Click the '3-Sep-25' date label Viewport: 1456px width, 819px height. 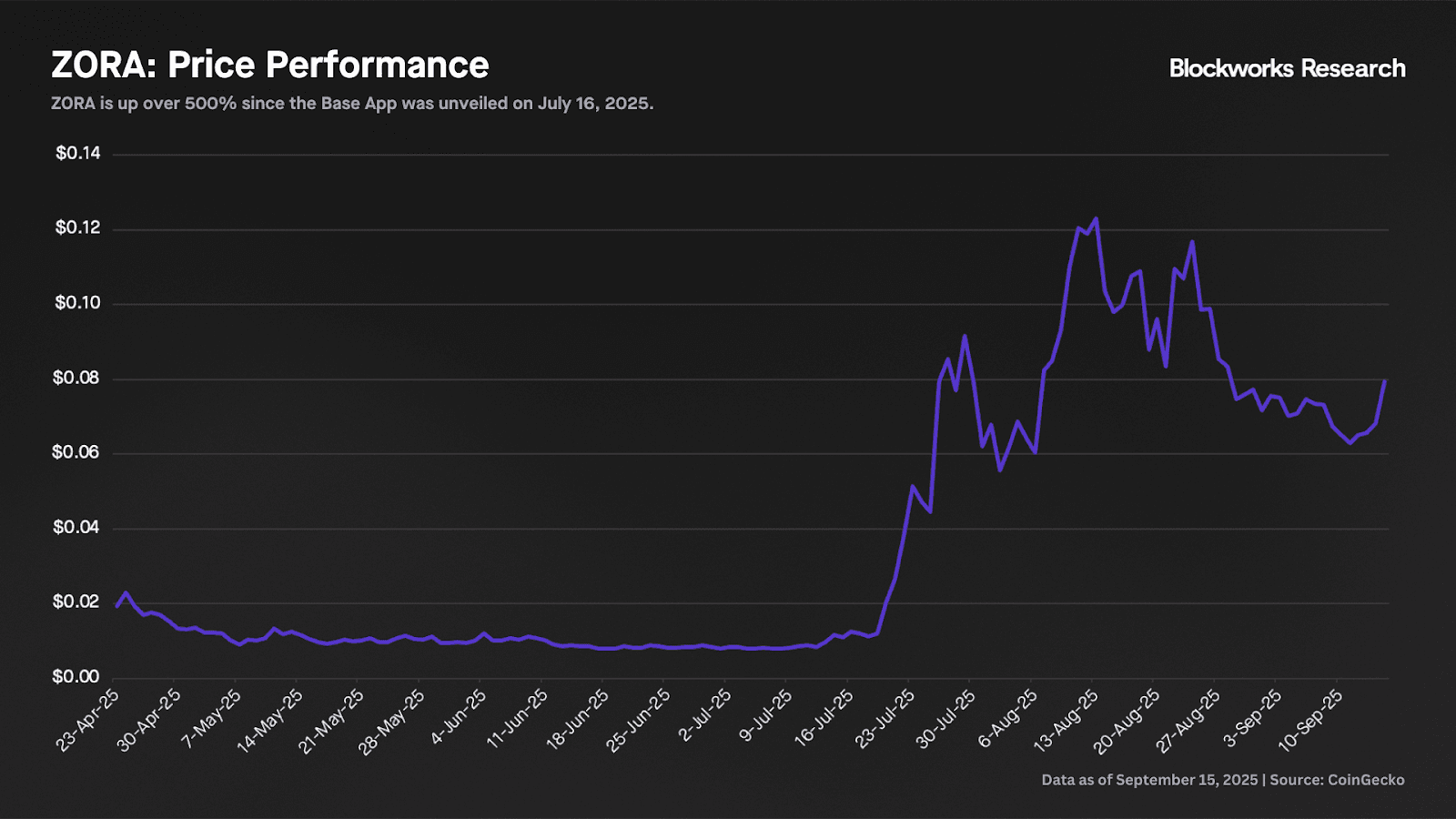click(x=1252, y=718)
